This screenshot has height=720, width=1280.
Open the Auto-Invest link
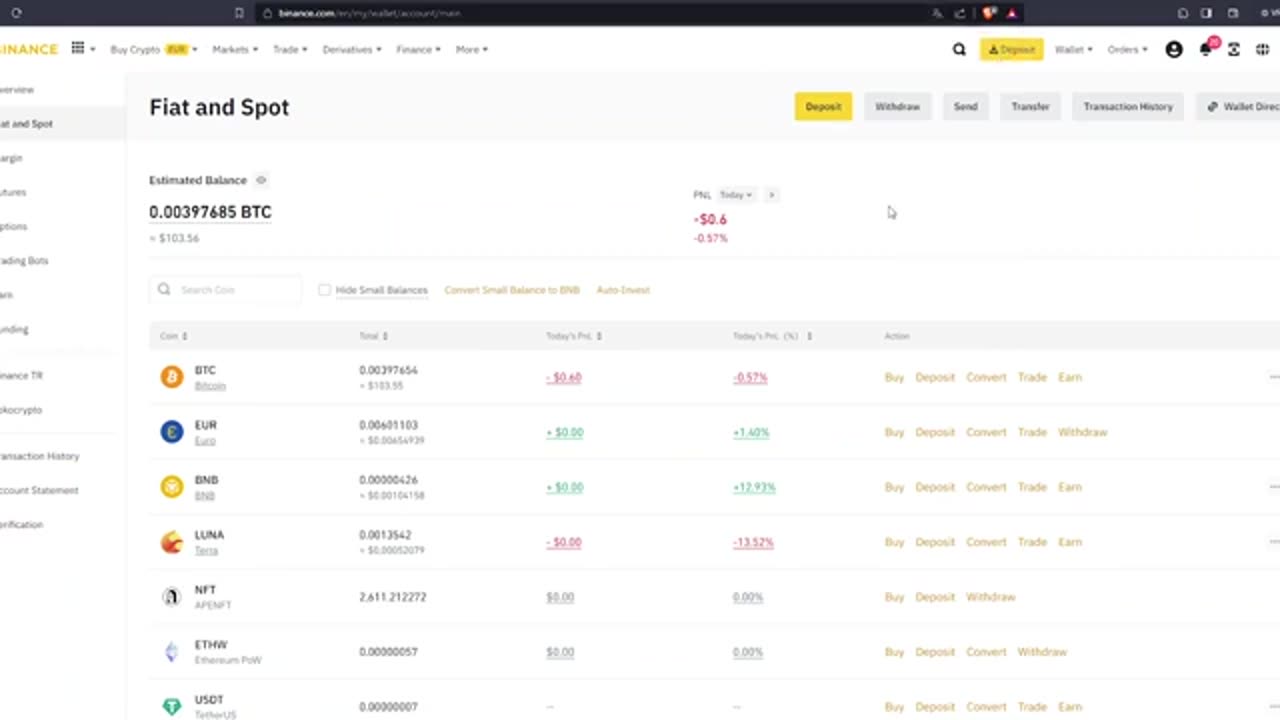[623, 290]
